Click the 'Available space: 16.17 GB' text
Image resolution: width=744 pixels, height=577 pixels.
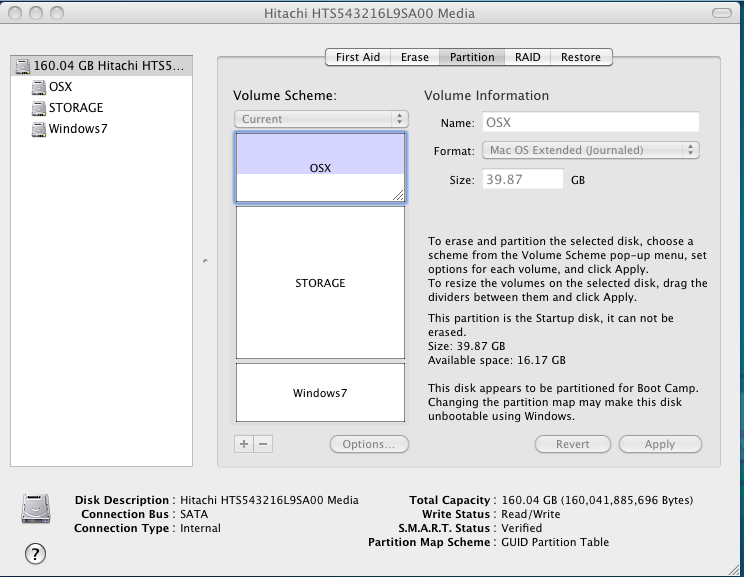tap(497, 360)
